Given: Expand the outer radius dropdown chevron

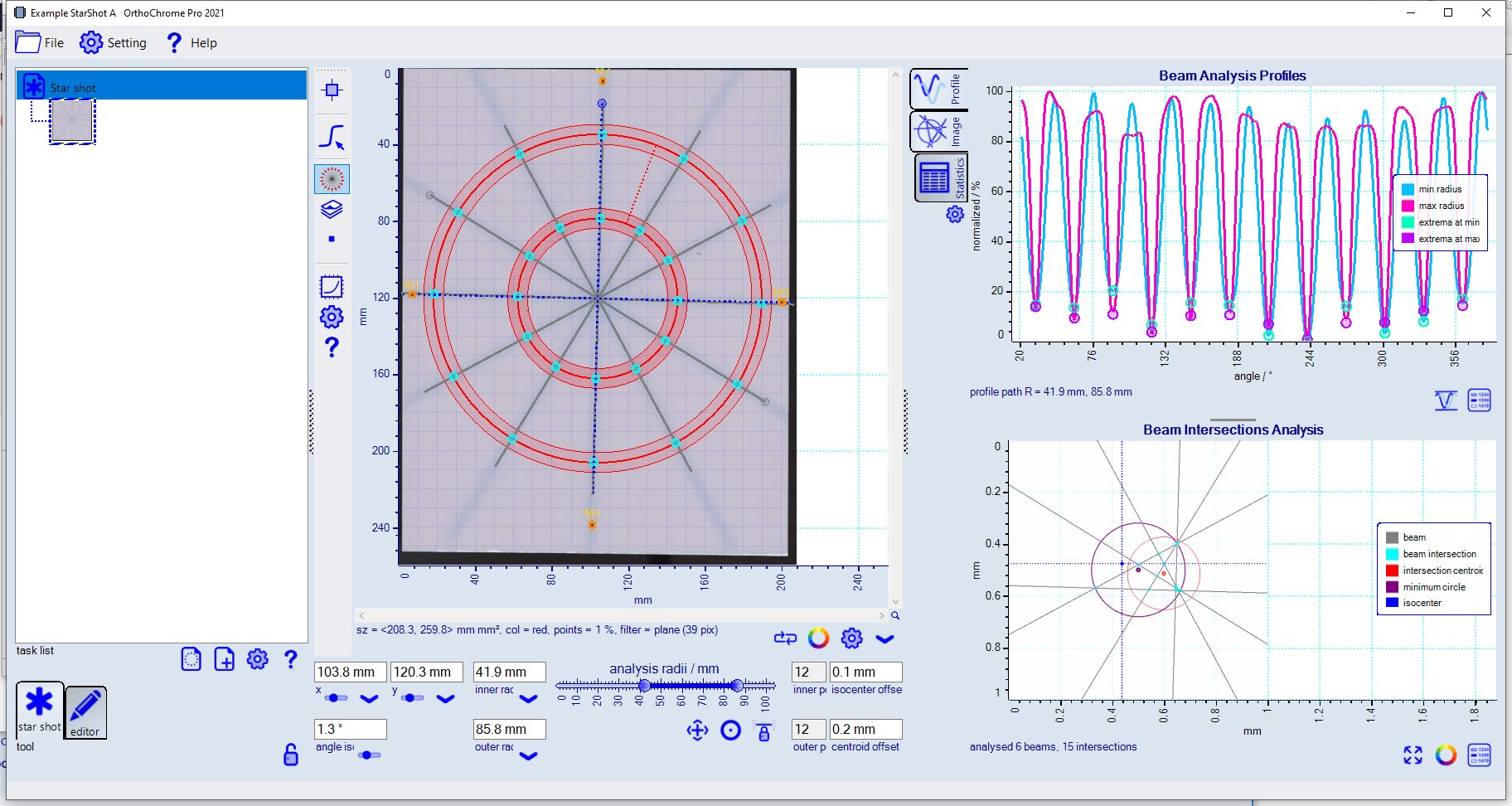Looking at the screenshot, I should tap(528, 755).
